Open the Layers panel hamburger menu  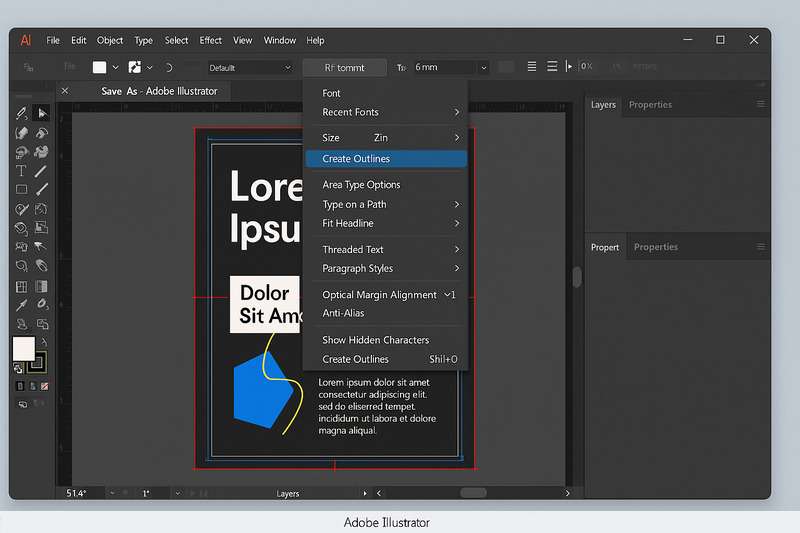[761, 104]
